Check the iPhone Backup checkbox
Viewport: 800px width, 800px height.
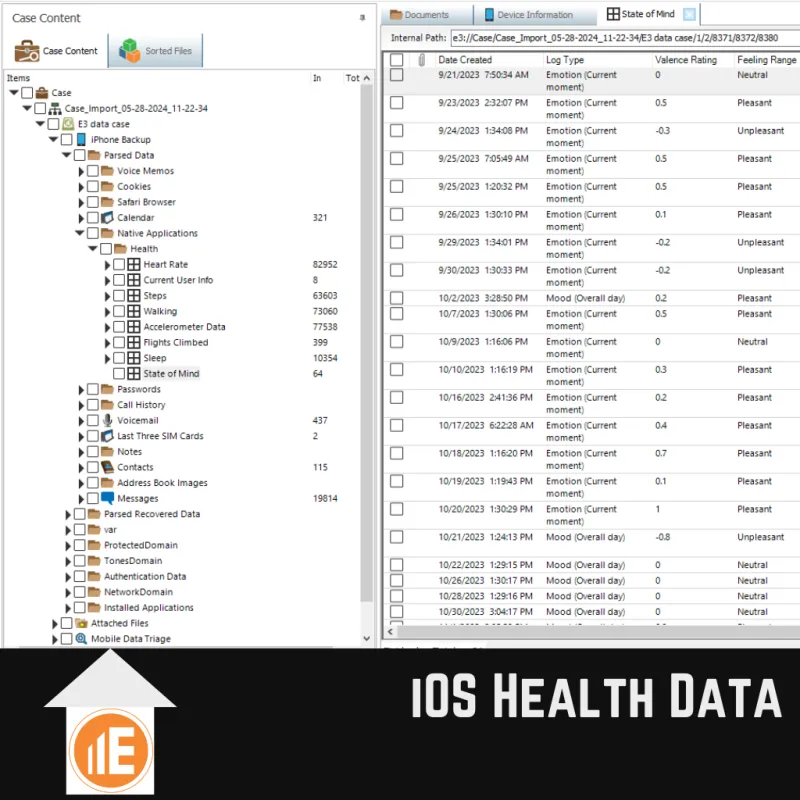tap(66, 139)
